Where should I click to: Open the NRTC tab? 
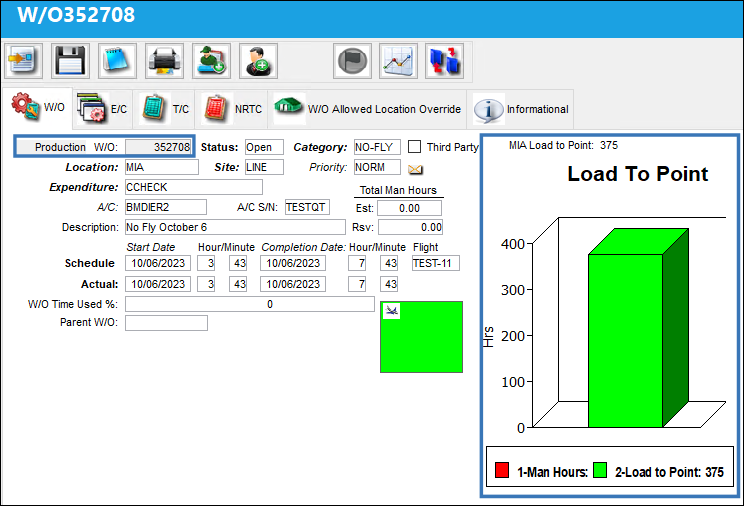[x=232, y=109]
